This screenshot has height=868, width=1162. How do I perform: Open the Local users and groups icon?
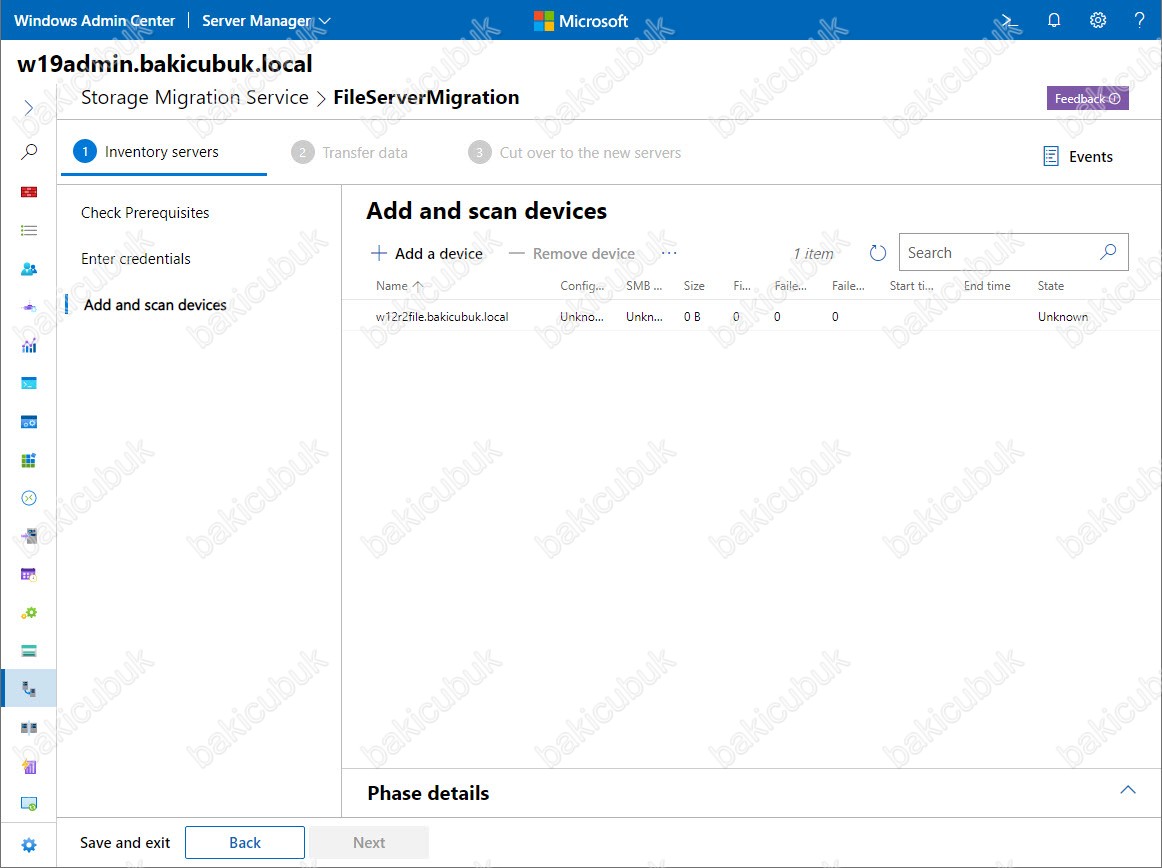[x=28, y=268]
